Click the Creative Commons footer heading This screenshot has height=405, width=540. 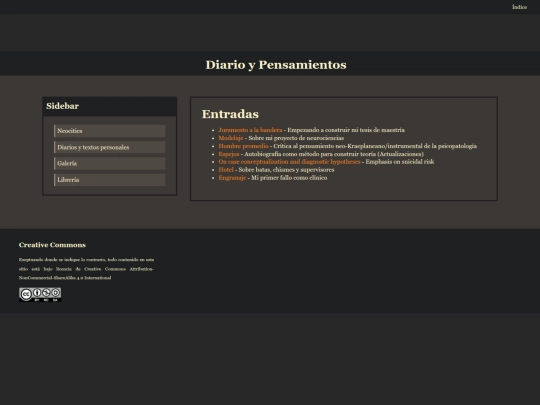point(52,245)
